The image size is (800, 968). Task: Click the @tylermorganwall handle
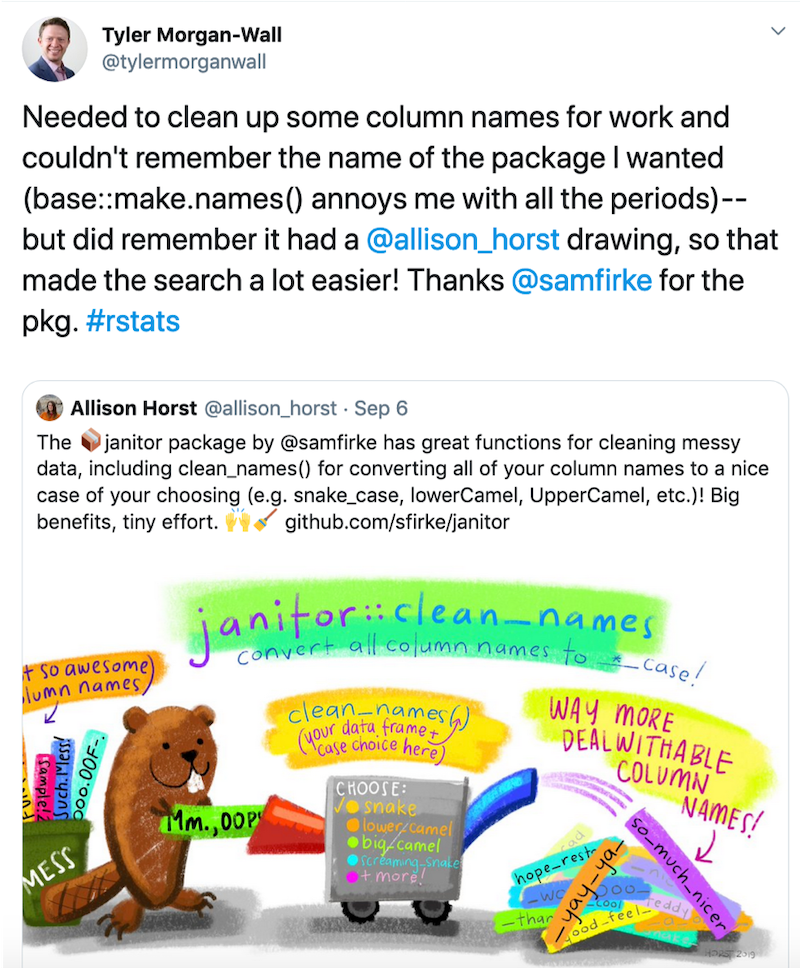tap(184, 62)
